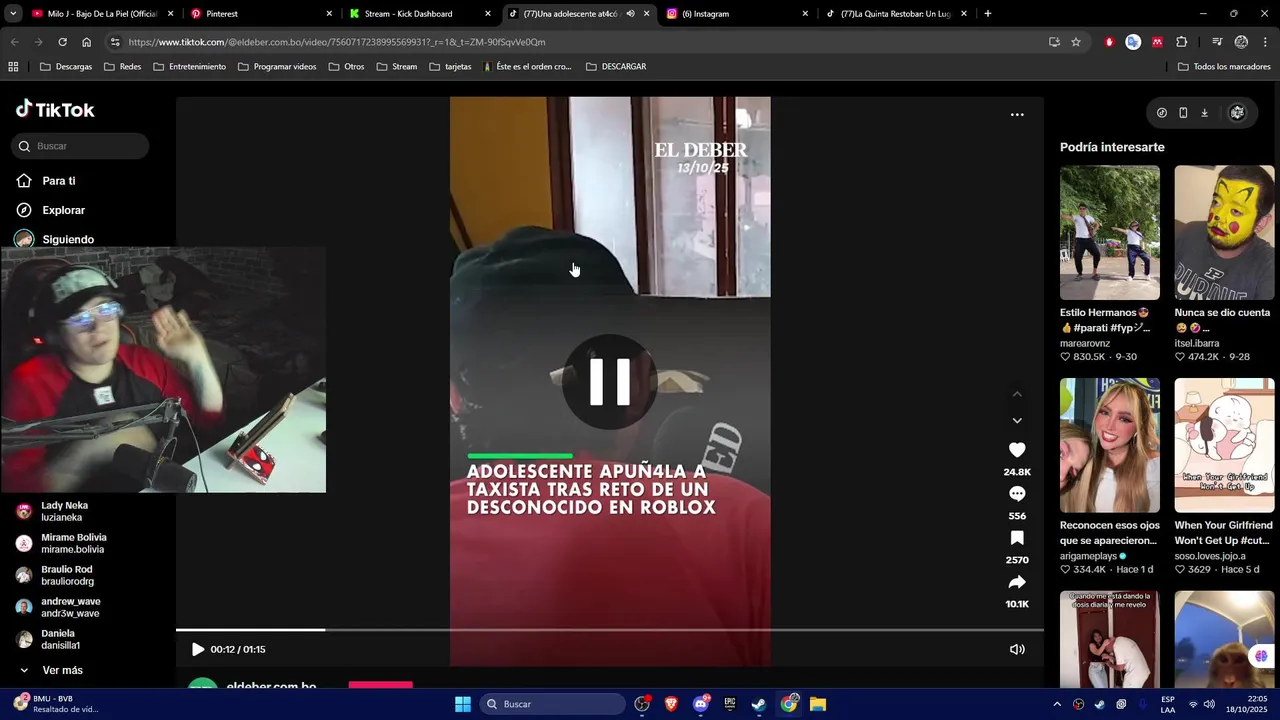Open the Nunca se dio cuenta video thumbnail
1280x720 pixels.
coord(1224,233)
